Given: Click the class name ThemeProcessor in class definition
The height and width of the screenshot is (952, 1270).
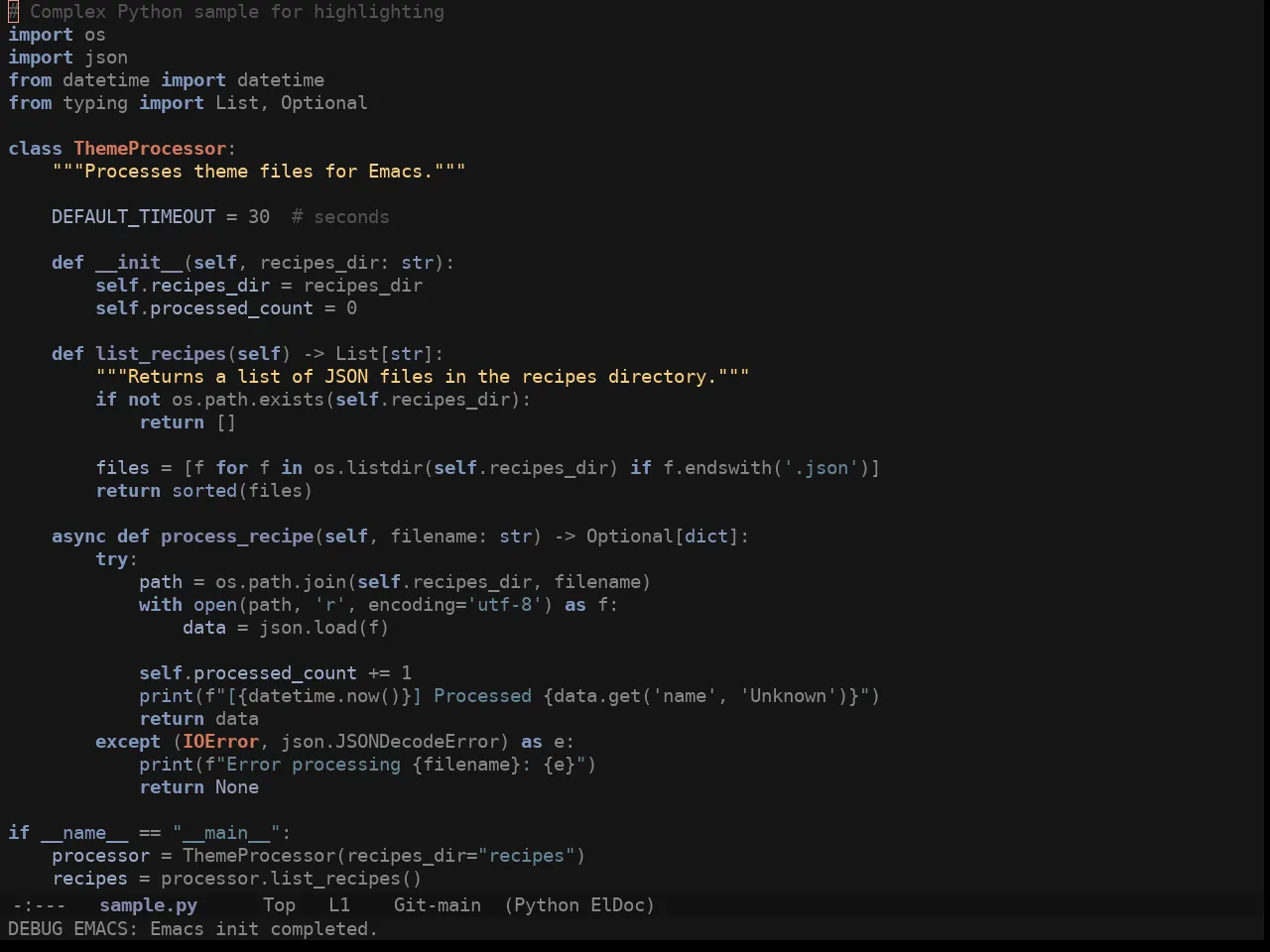Looking at the screenshot, I should click(150, 149).
